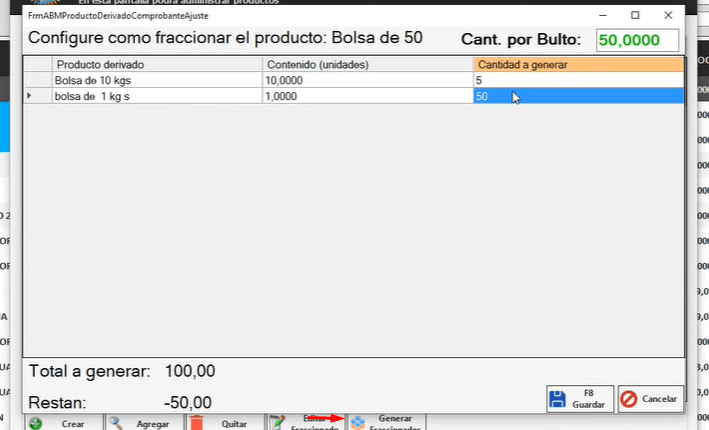The height and width of the screenshot is (430, 709).
Task: Click the F8 Guardar save disk icon
Action: pyautogui.click(x=559, y=399)
